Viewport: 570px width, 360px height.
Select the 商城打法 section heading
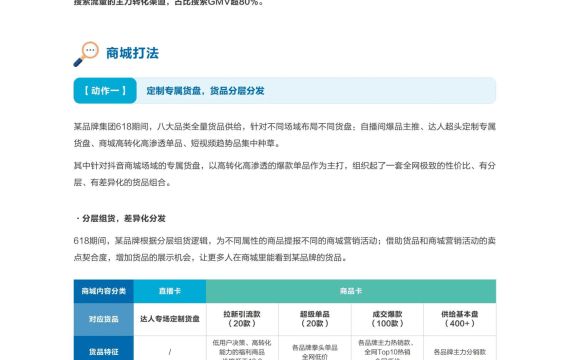pyautogui.click(x=132, y=53)
